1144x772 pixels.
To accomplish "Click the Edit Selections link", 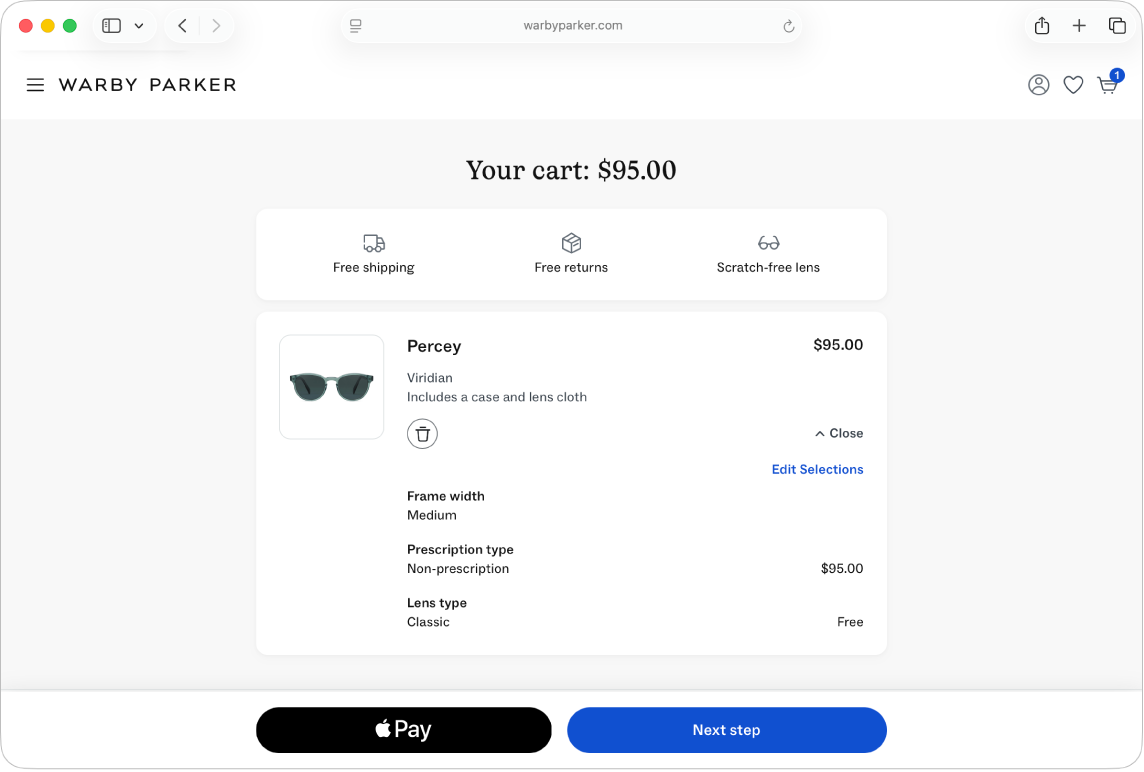I will [x=817, y=469].
